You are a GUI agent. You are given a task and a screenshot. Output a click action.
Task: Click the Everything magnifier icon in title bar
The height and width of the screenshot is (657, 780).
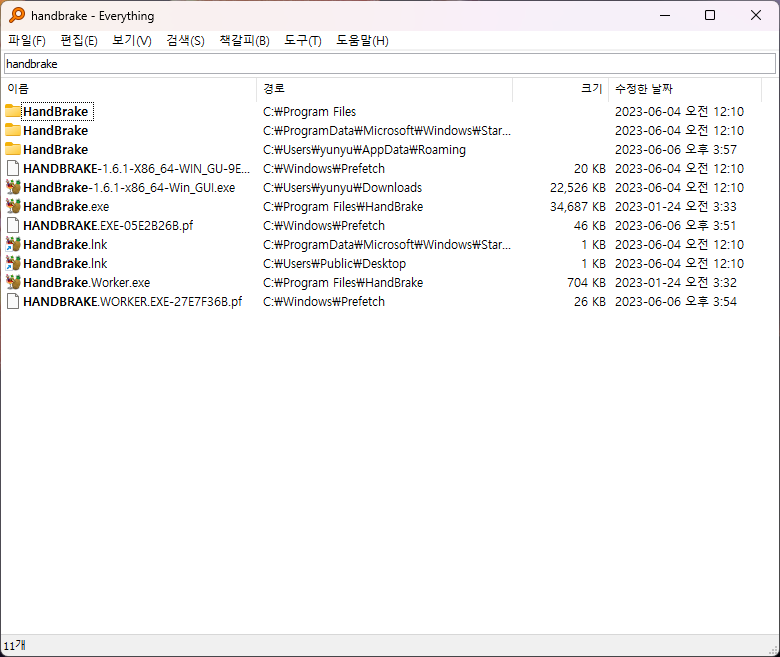[16, 15]
